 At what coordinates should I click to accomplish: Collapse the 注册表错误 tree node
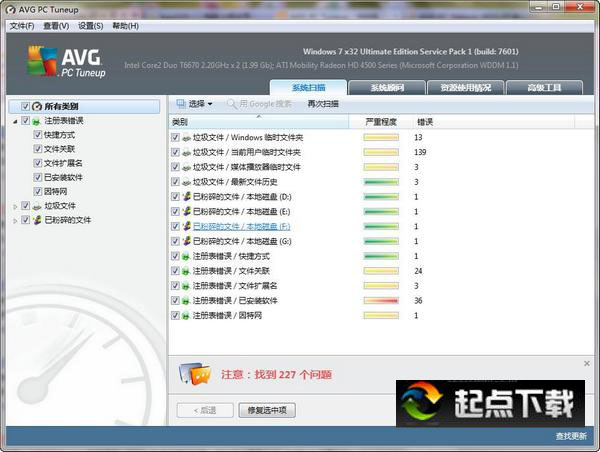pyautogui.click(x=15, y=122)
